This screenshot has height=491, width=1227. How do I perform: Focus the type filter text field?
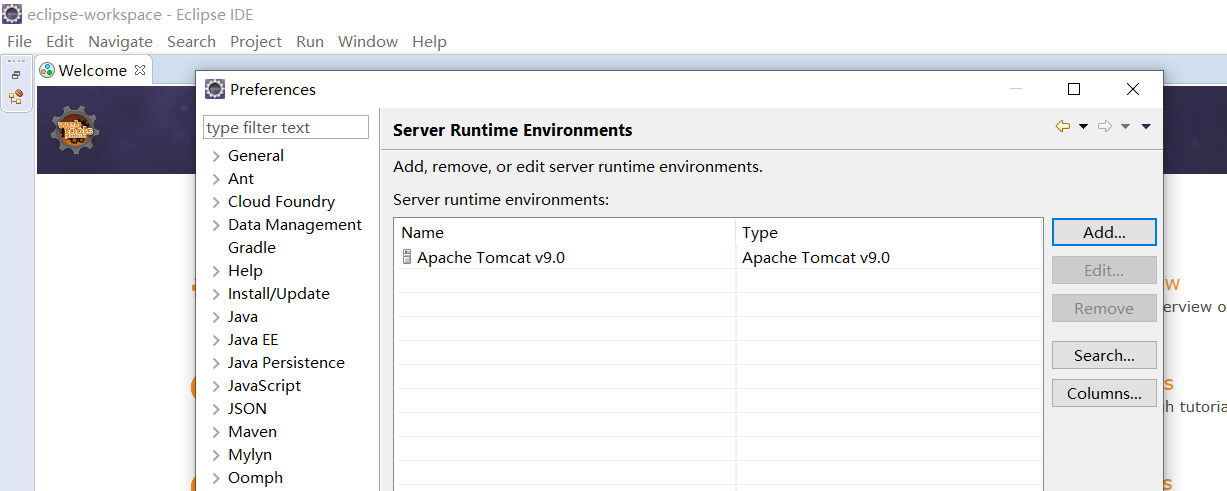click(x=286, y=127)
